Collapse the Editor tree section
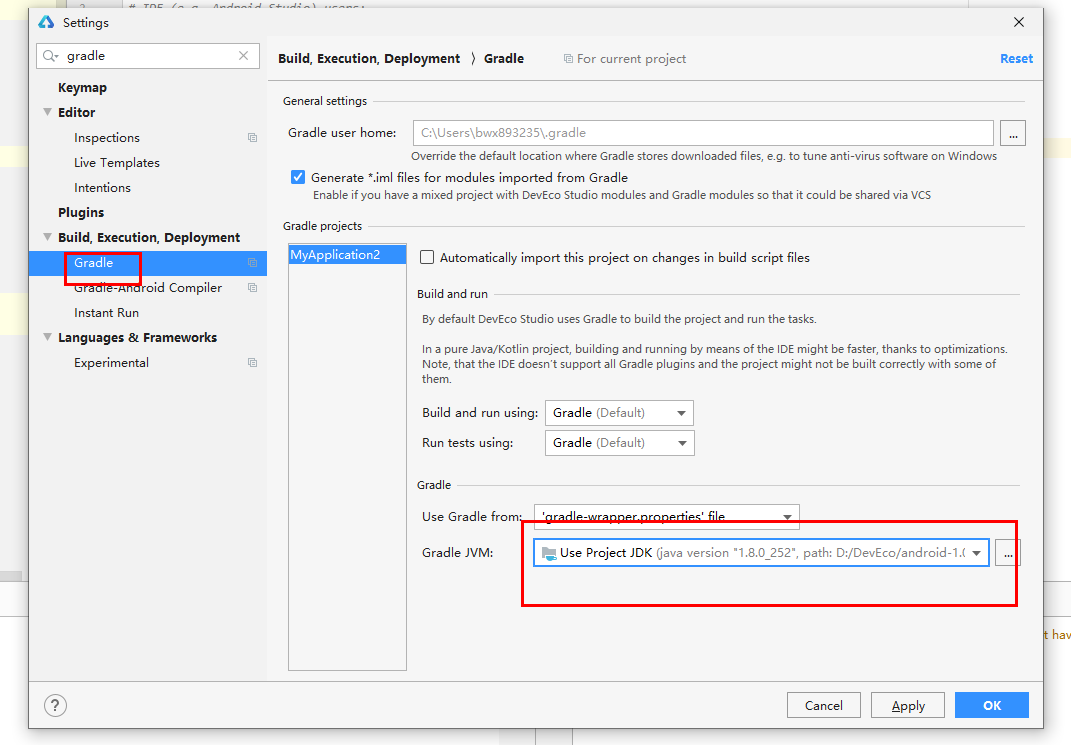Image resolution: width=1071 pixels, height=745 pixels. (47, 112)
